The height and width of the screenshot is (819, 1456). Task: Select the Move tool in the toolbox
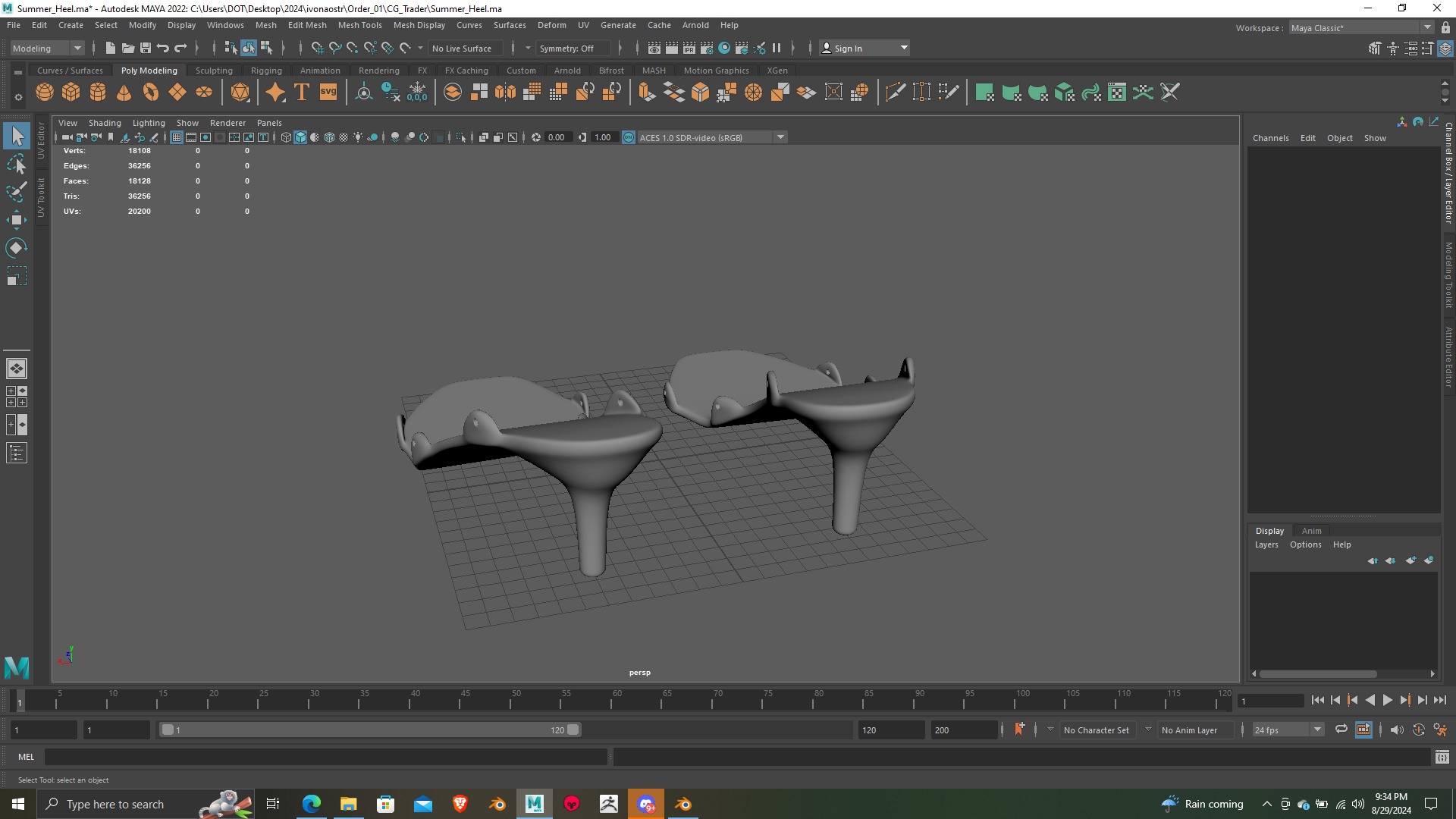[x=17, y=220]
